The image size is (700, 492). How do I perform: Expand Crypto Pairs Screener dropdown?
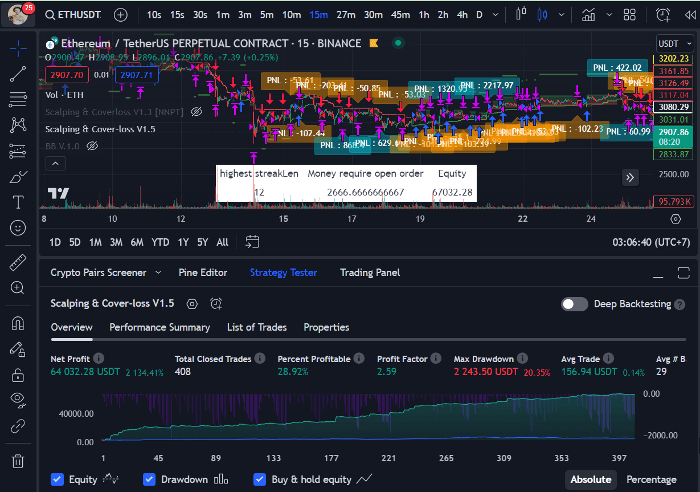(x=158, y=272)
